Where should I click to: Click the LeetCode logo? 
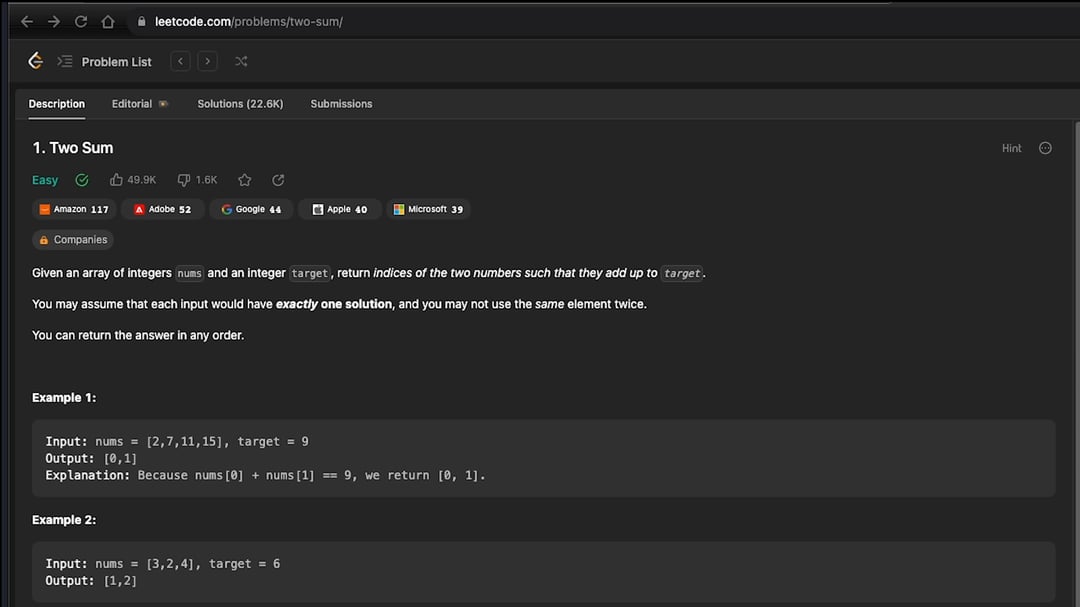click(36, 61)
